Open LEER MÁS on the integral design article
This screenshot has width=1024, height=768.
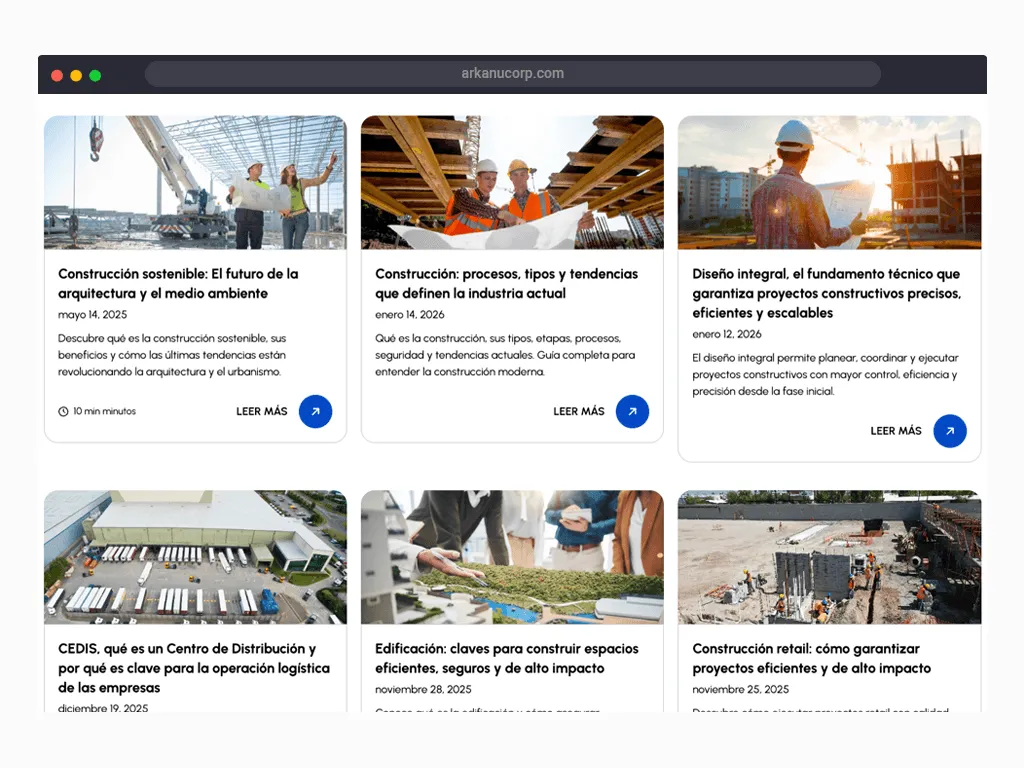tap(895, 431)
